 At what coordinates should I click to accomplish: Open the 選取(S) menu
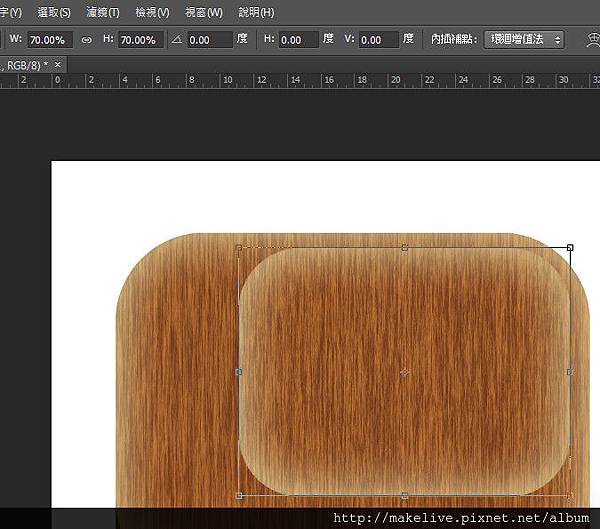point(54,13)
